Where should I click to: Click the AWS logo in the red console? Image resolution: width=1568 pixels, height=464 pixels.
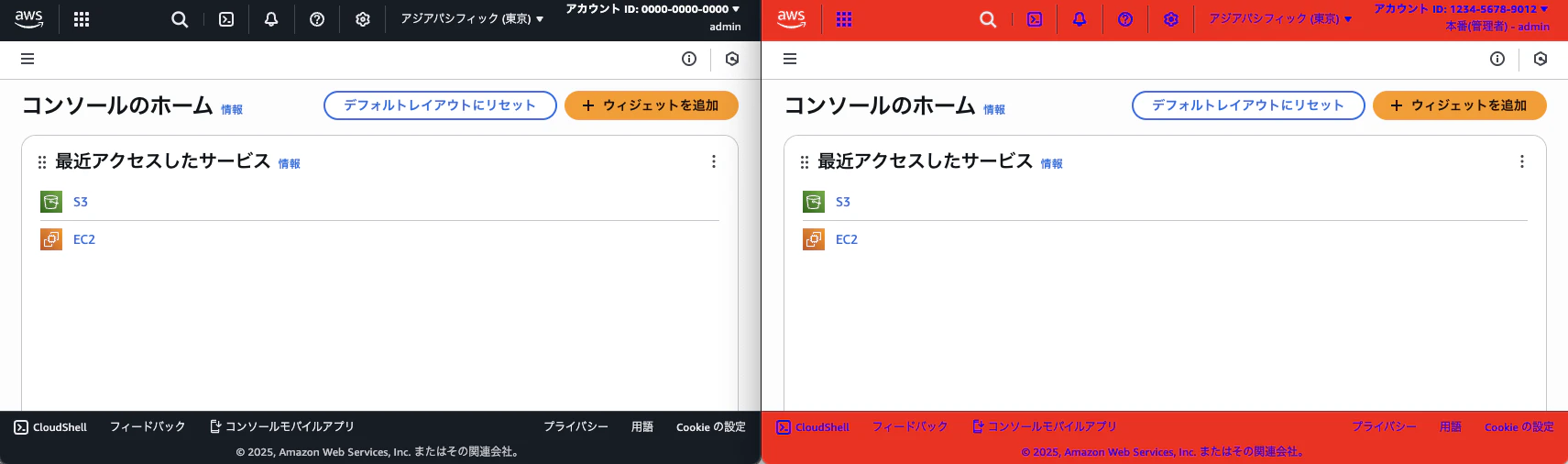[791, 19]
